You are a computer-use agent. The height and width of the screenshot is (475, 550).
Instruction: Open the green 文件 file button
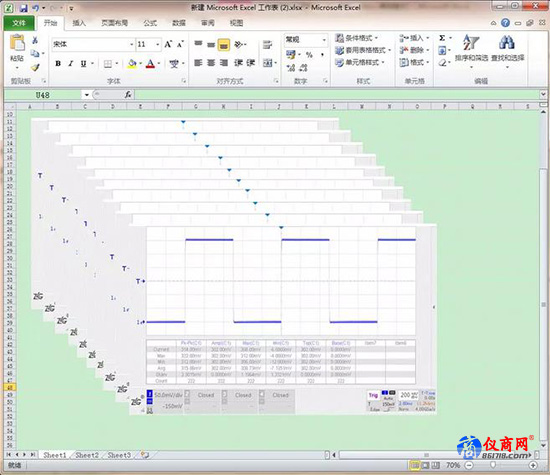point(19,23)
